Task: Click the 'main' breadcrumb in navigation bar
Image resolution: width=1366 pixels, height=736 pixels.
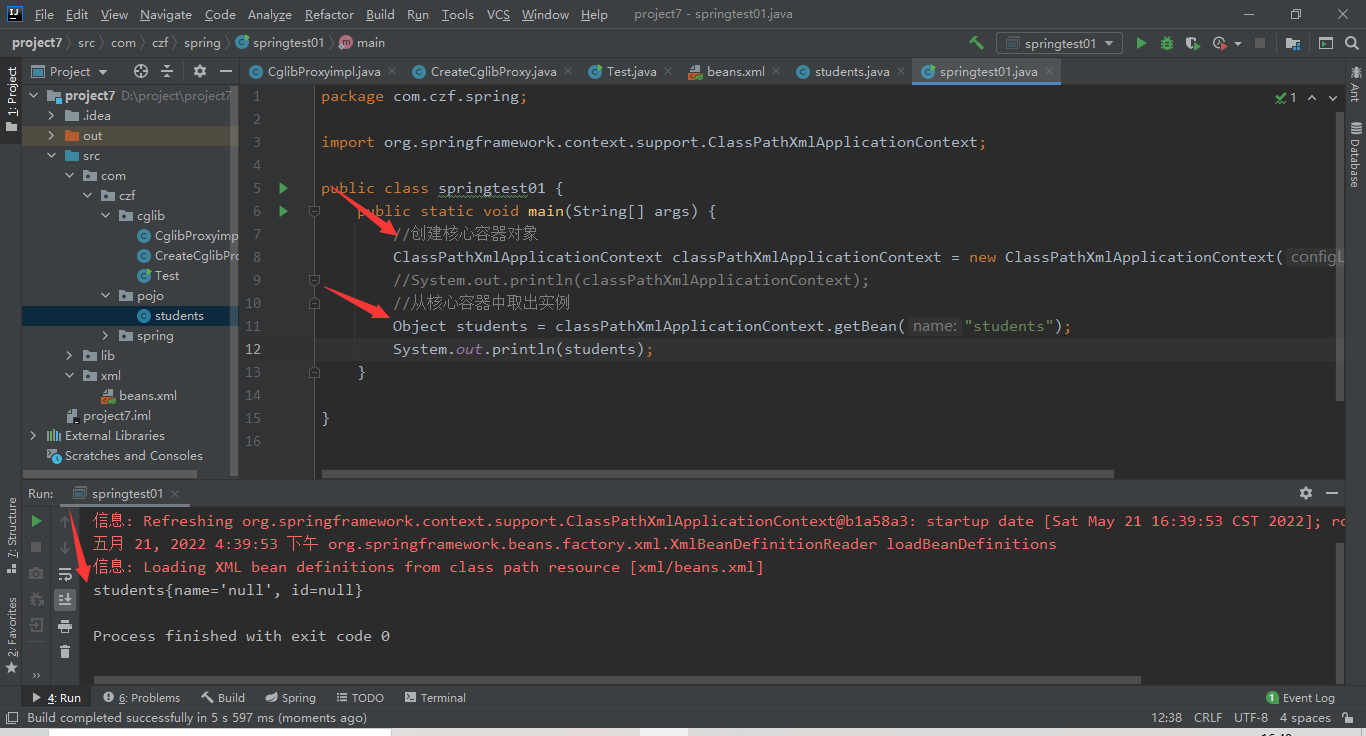Action: coord(362,43)
